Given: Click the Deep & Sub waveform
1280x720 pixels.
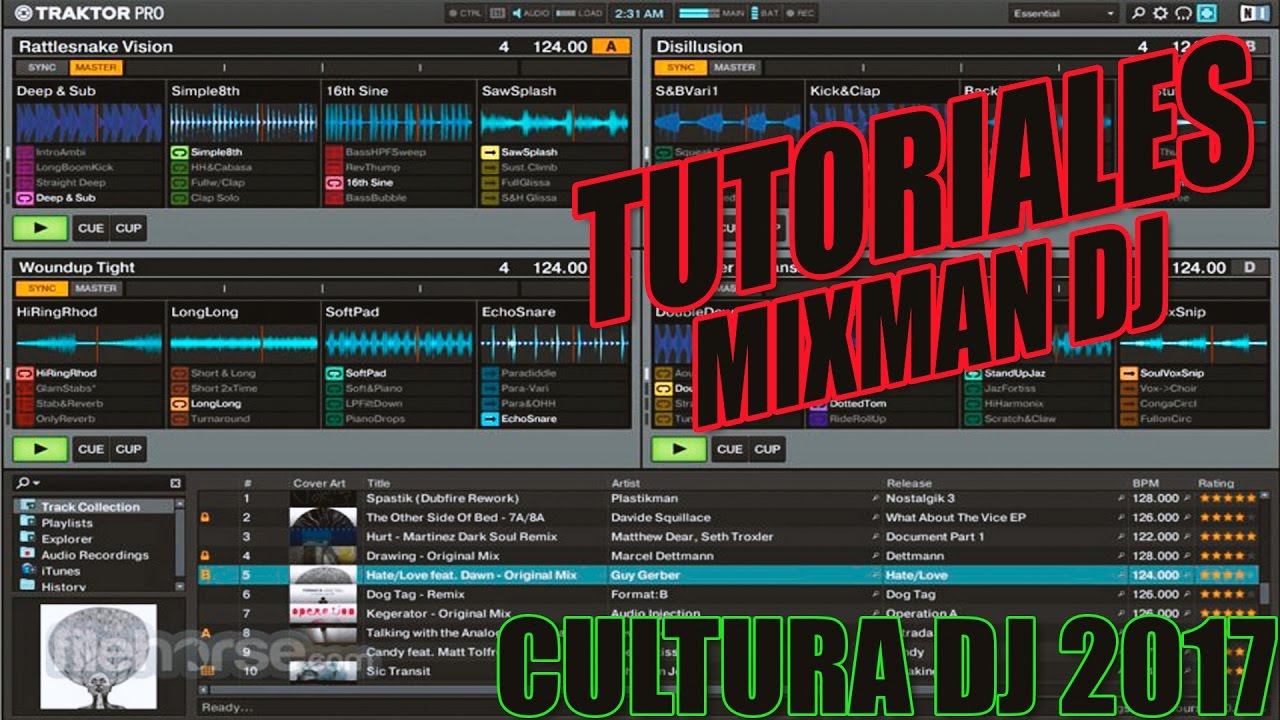Looking at the screenshot, I should point(88,123).
